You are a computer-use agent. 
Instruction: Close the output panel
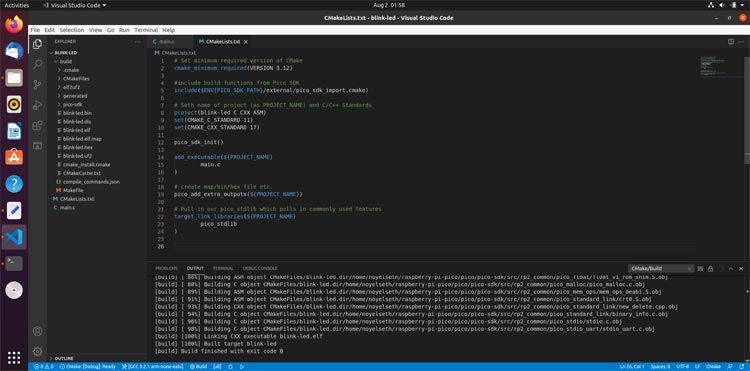[741, 269]
